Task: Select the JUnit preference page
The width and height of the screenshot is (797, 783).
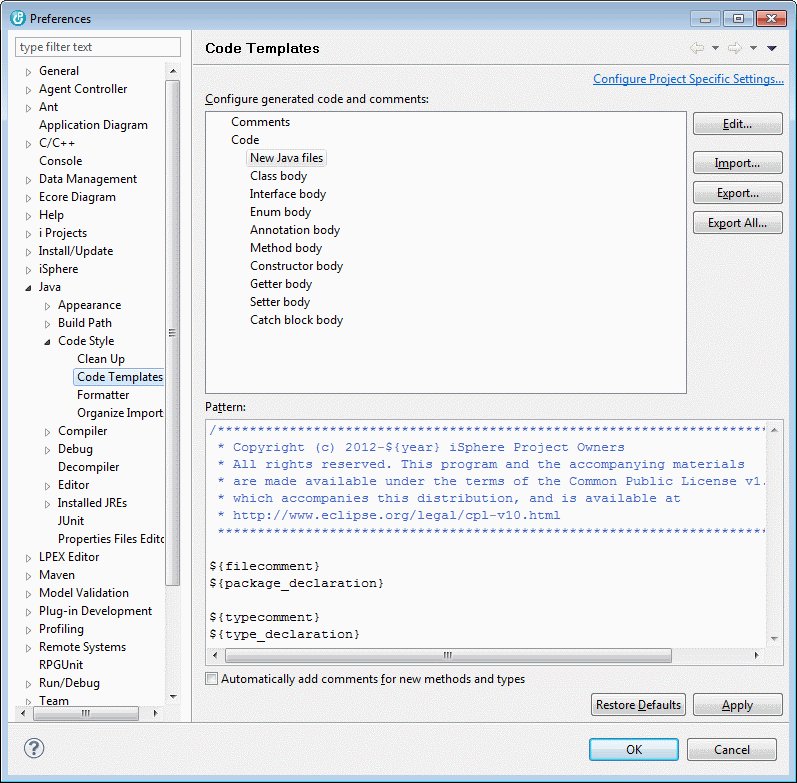Action: point(71,521)
